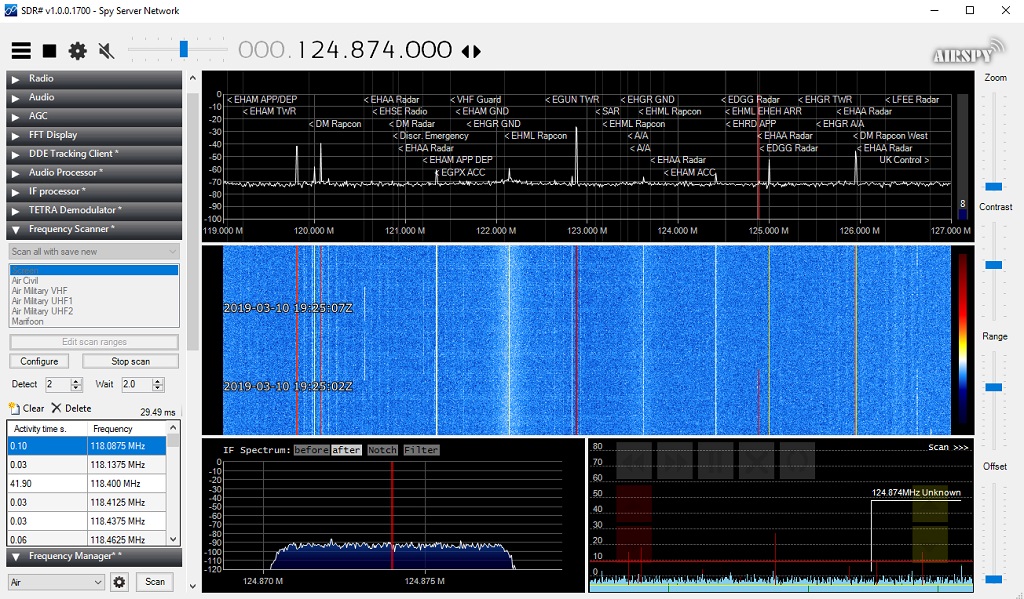Toggle the IF Spectrum 'before' option
This screenshot has width=1024, height=599.
coord(311,450)
